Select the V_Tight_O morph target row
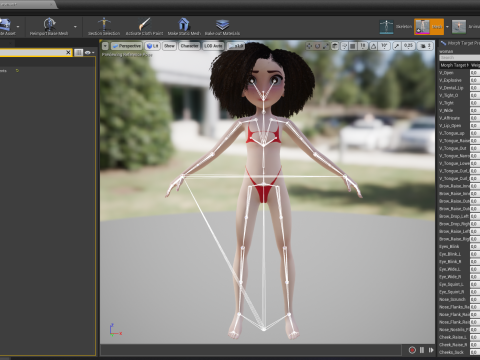 (459, 95)
